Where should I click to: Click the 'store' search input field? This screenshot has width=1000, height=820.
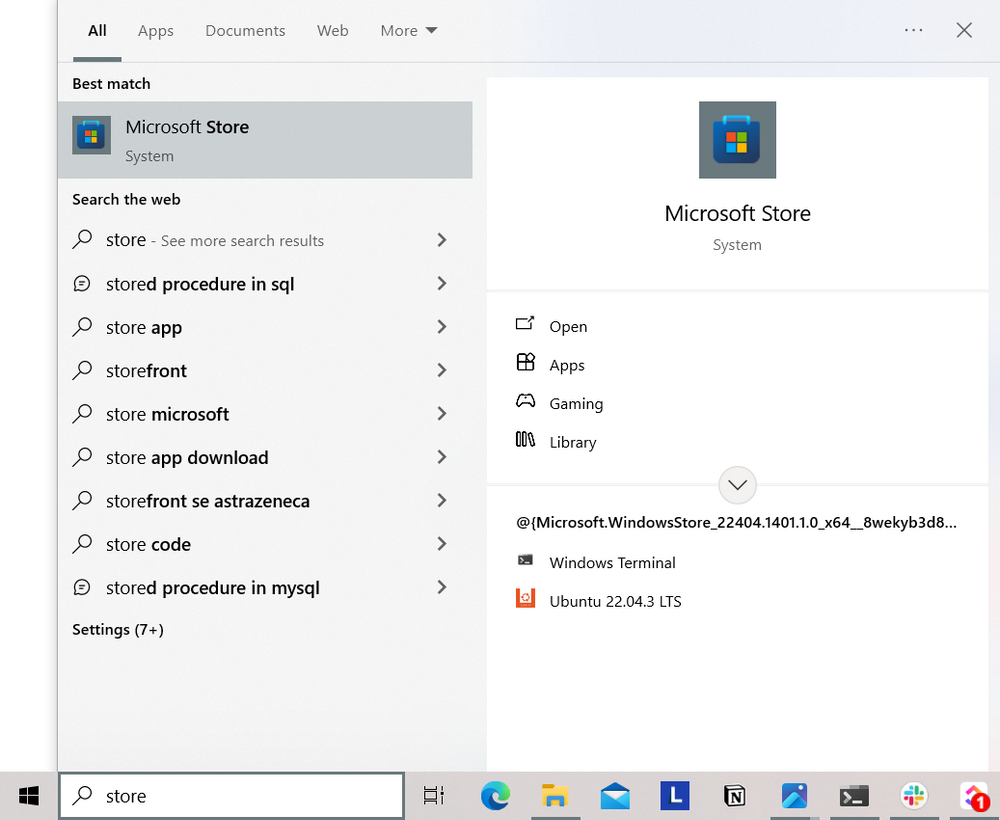tap(230, 795)
